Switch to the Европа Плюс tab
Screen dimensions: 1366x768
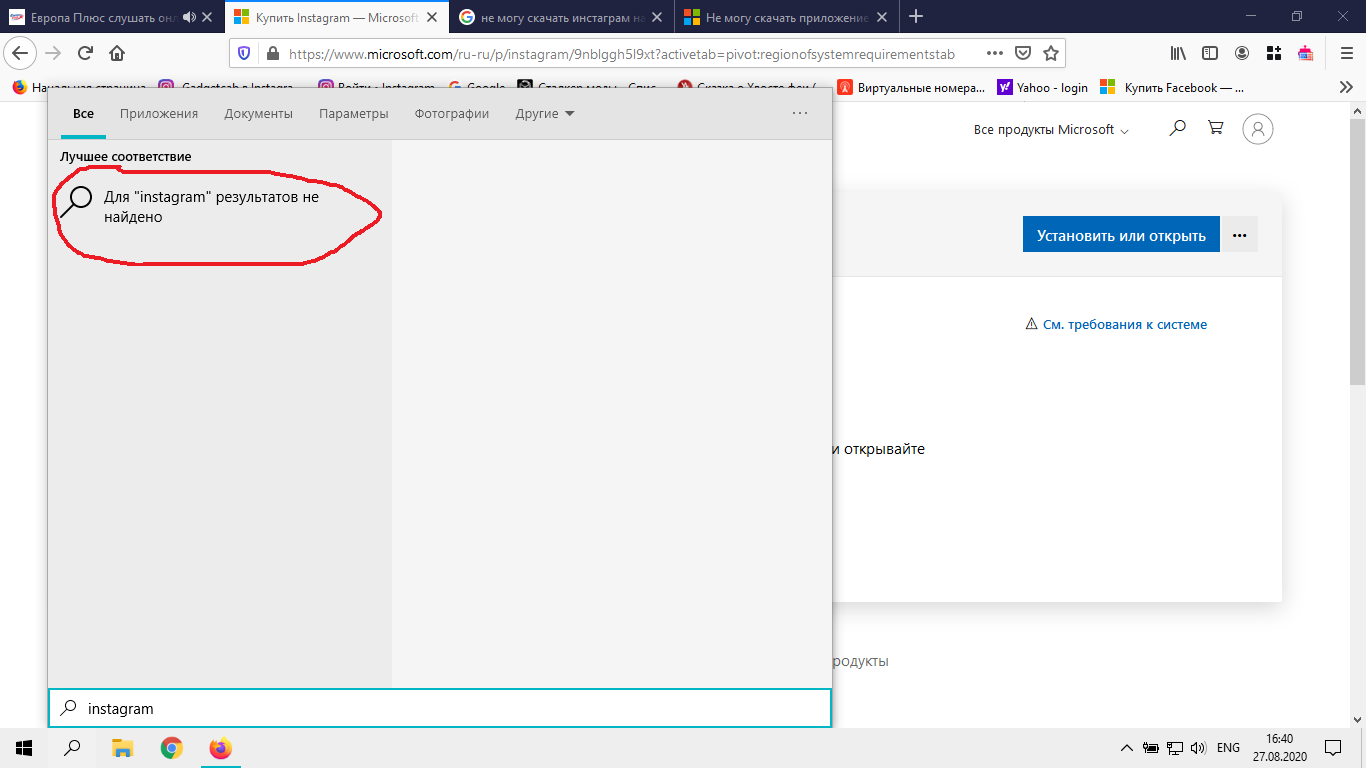112,17
